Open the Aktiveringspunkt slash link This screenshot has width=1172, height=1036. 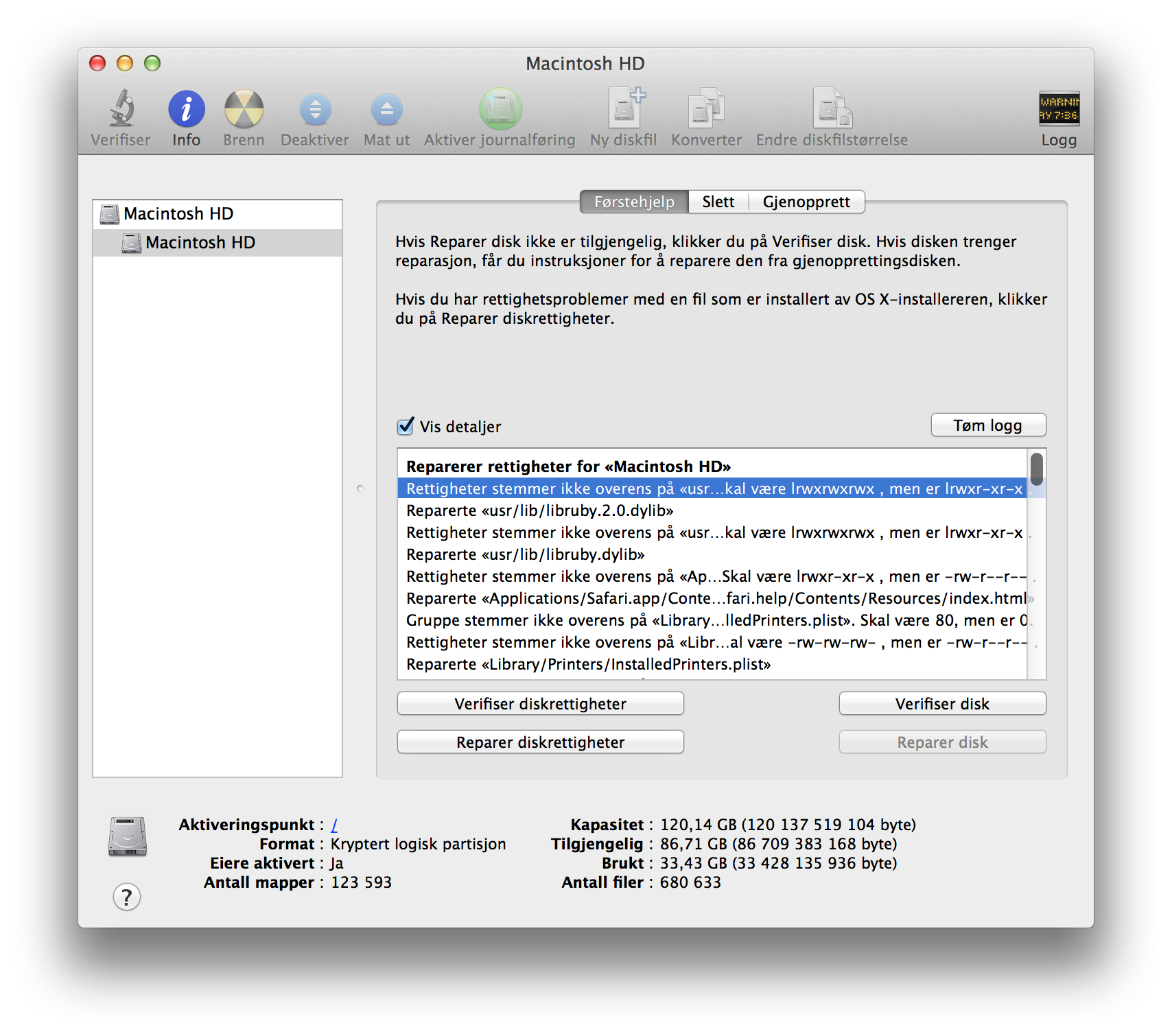click(334, 825)
